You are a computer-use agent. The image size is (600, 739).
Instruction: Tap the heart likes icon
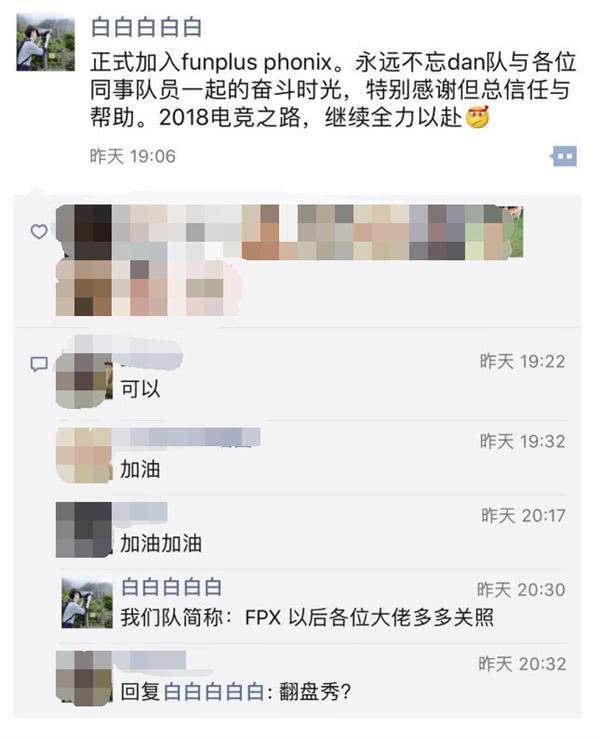39,231
